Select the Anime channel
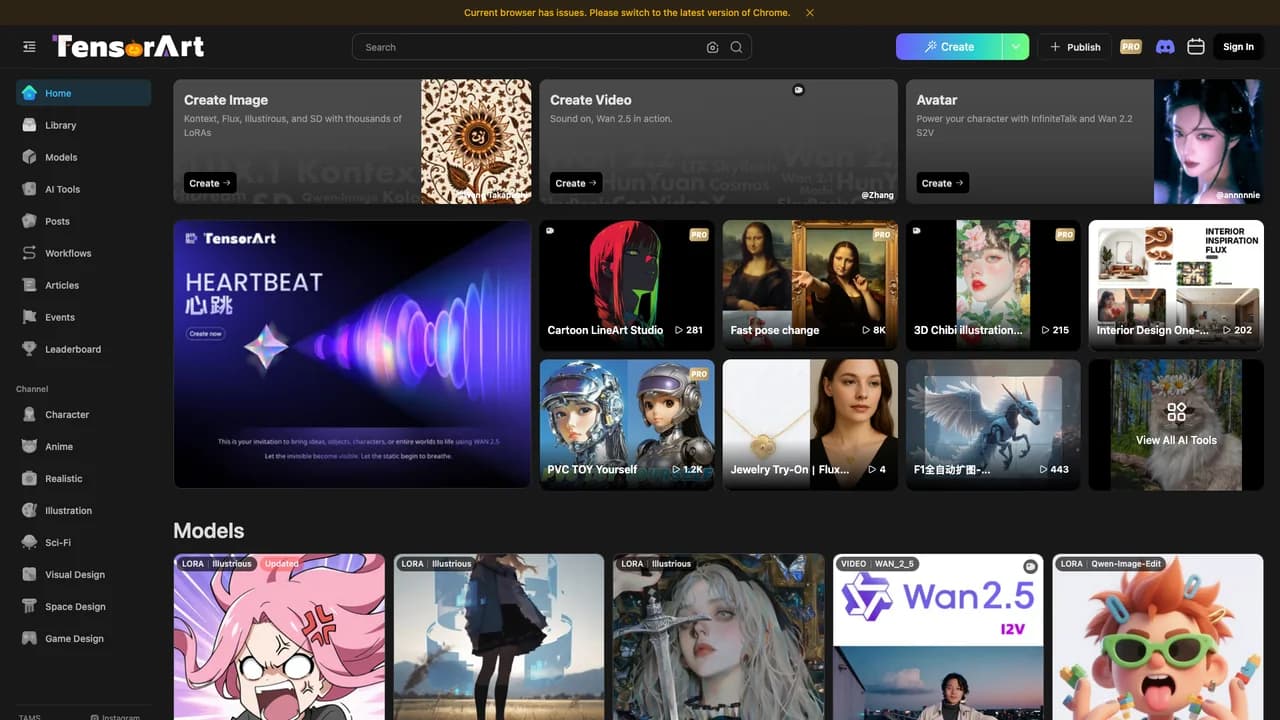1280x720 pixels. coord(83,446)
